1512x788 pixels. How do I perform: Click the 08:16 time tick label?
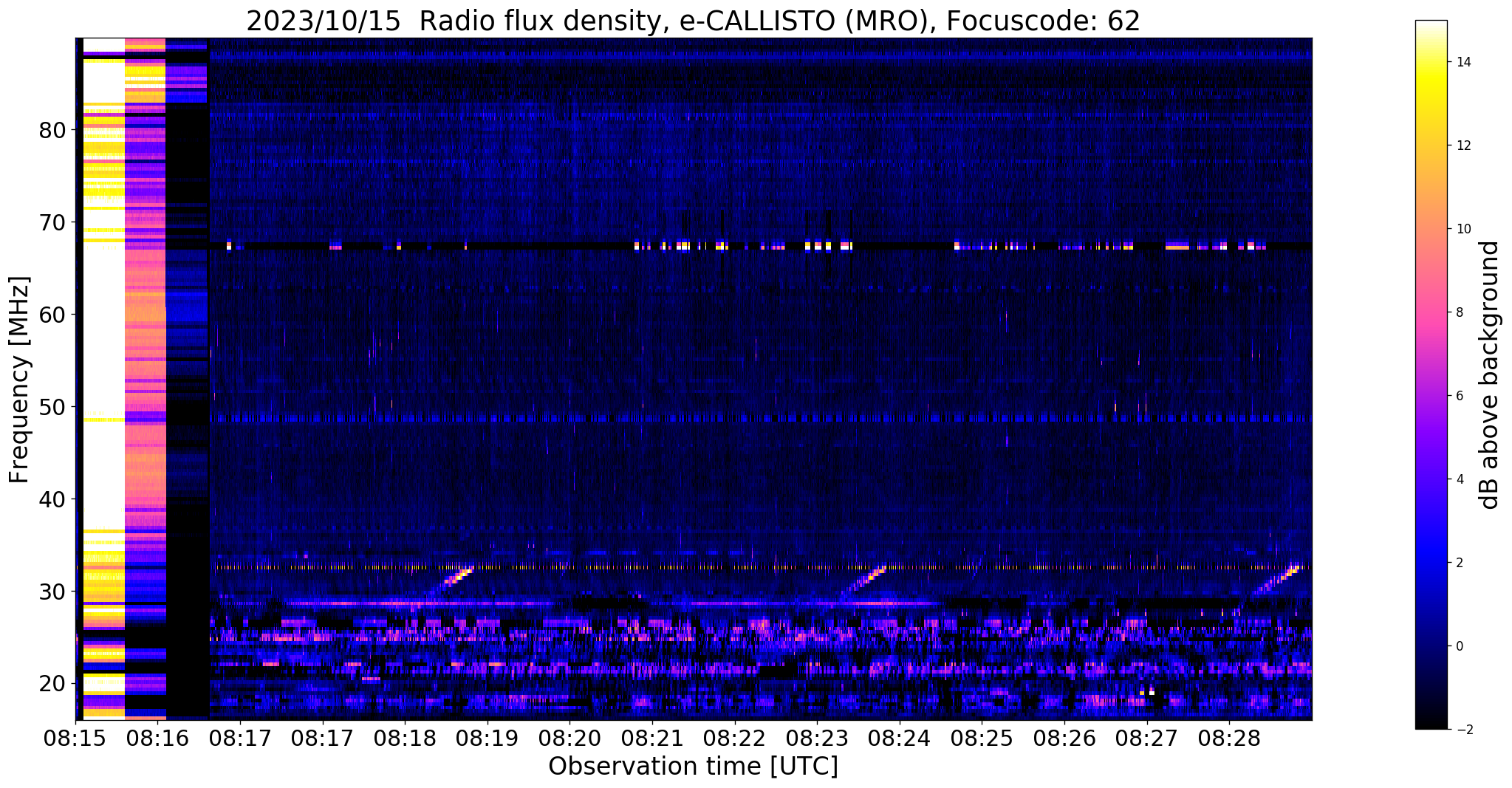pos(157,739)
